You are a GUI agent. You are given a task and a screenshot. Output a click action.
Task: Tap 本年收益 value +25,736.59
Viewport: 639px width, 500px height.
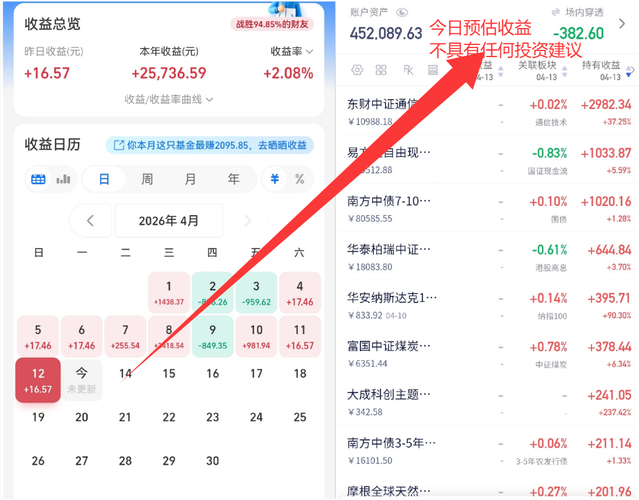(x=169, y=73)
